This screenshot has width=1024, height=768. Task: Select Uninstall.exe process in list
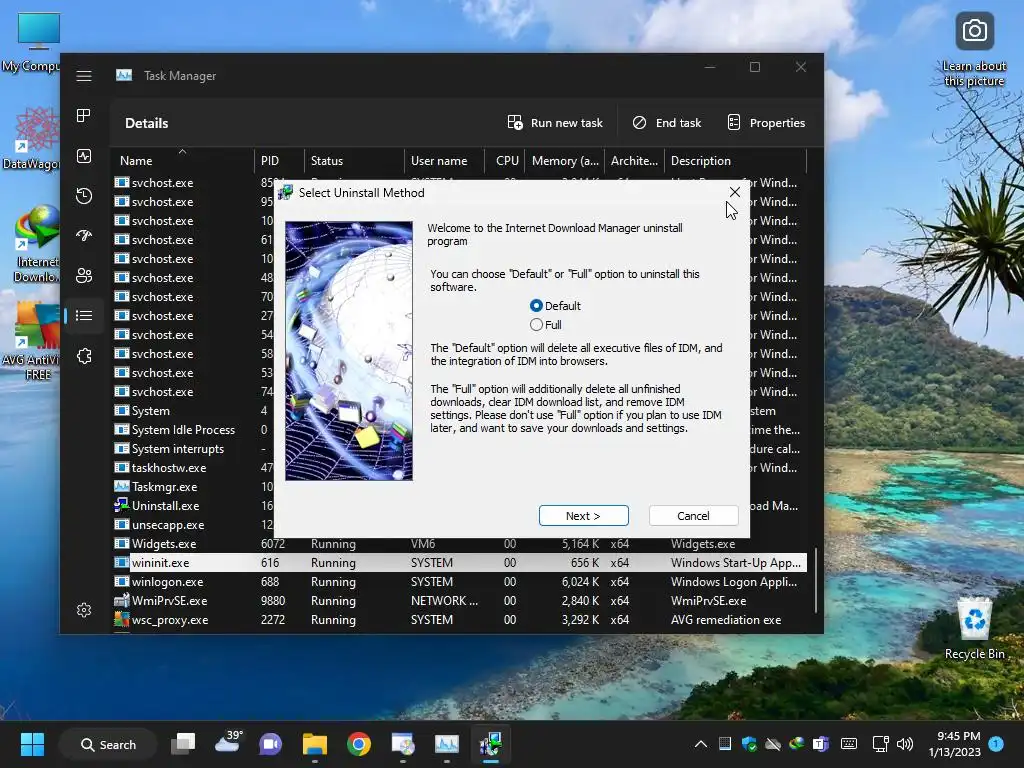coord(165,506)
